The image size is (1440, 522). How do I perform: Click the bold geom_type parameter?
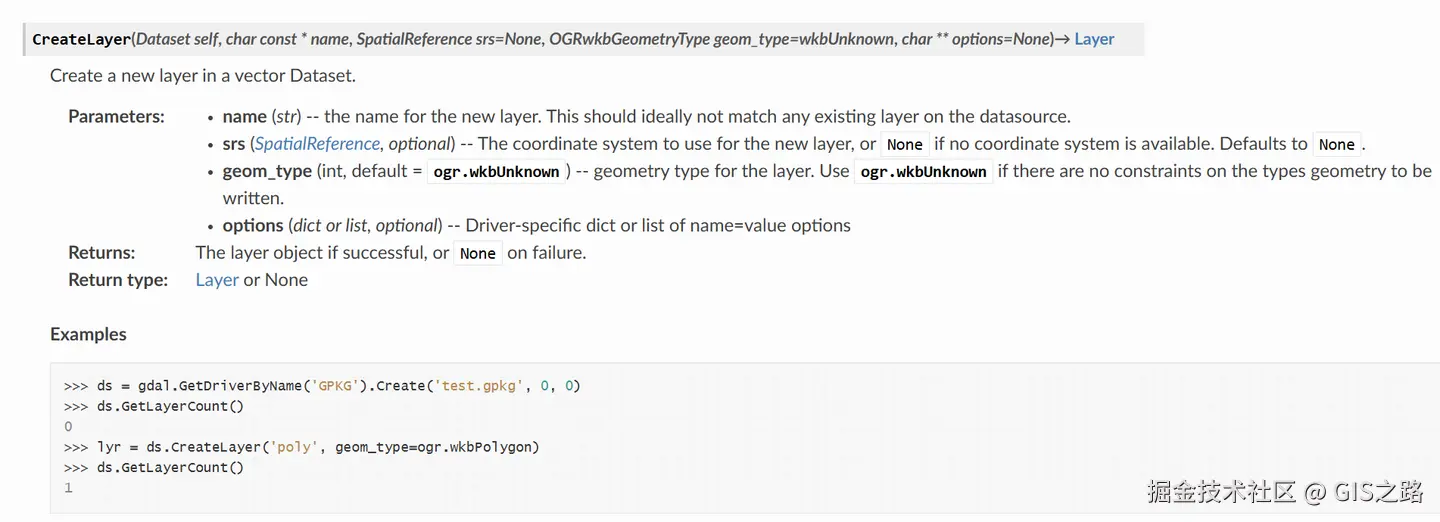click(267, 171)
